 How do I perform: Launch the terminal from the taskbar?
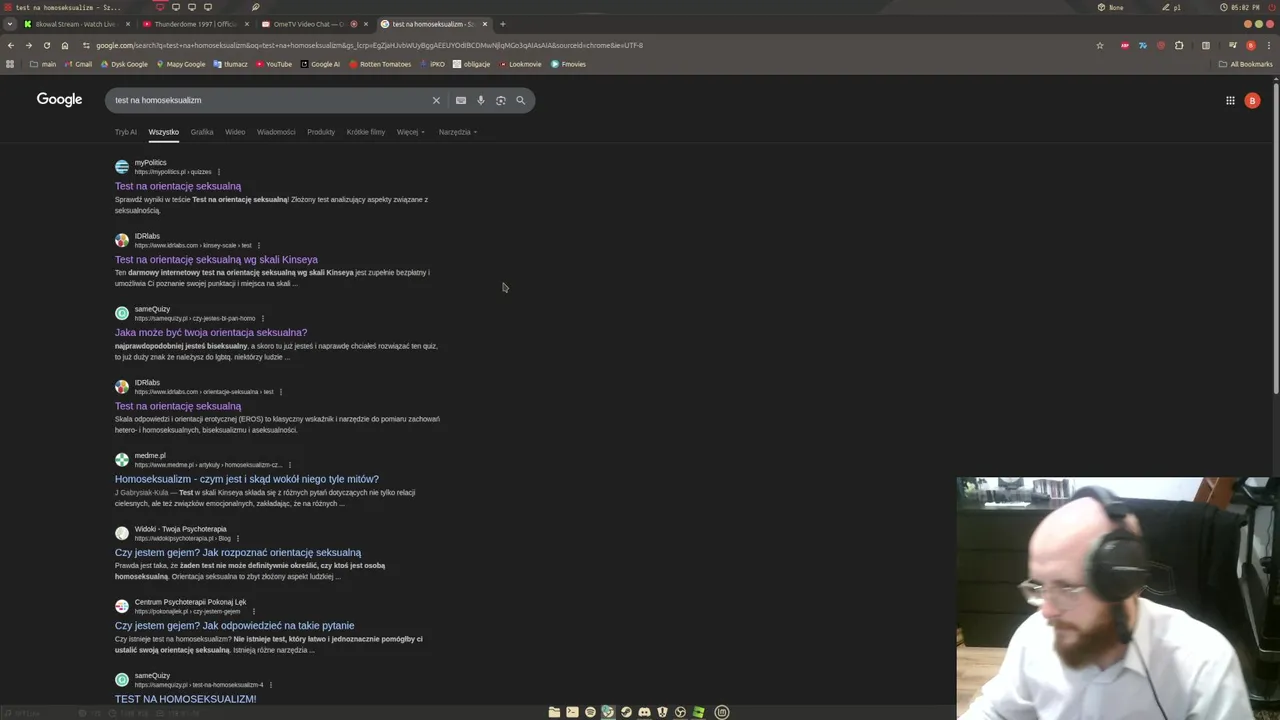(572, 712)
